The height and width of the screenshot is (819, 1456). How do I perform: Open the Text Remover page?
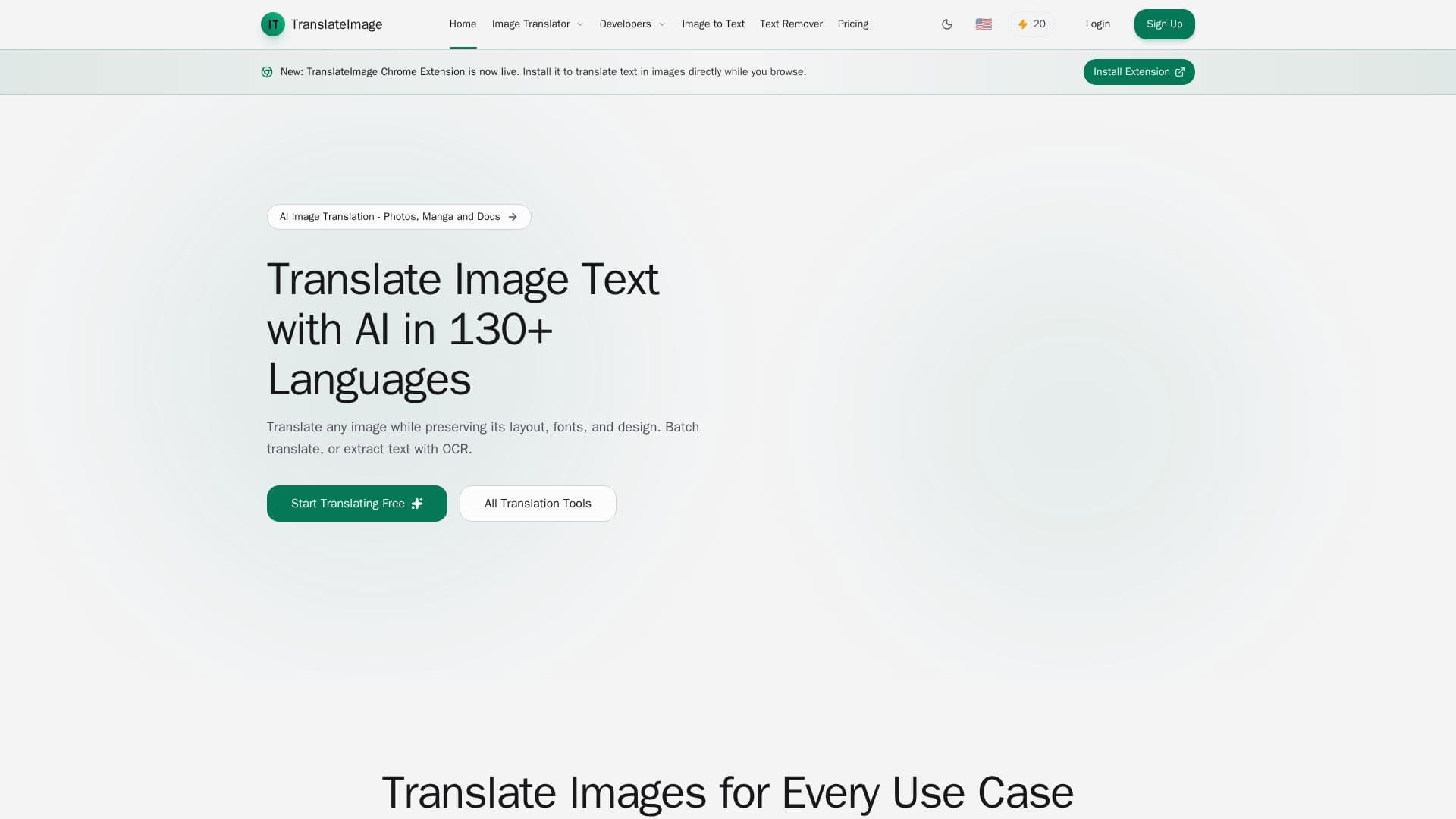tap(791, 24)
